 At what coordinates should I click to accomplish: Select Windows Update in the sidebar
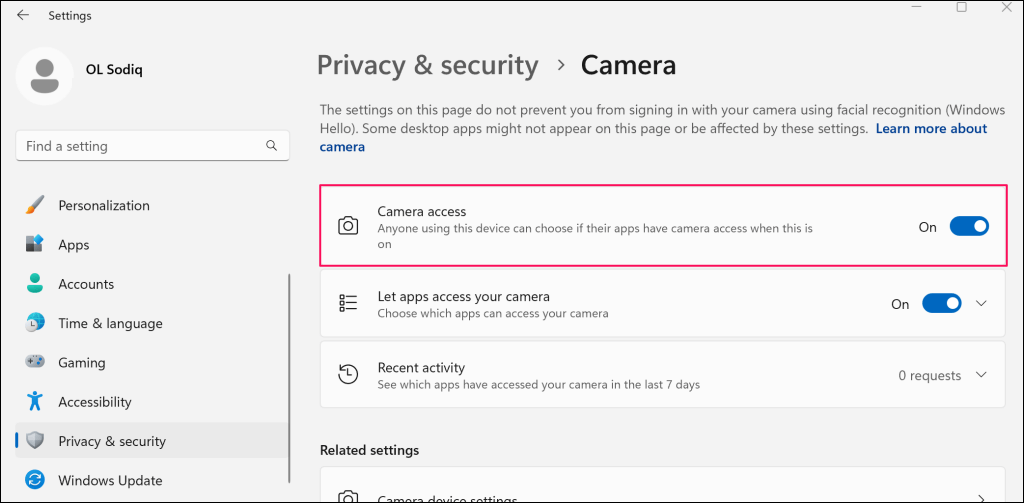(110, 480)
